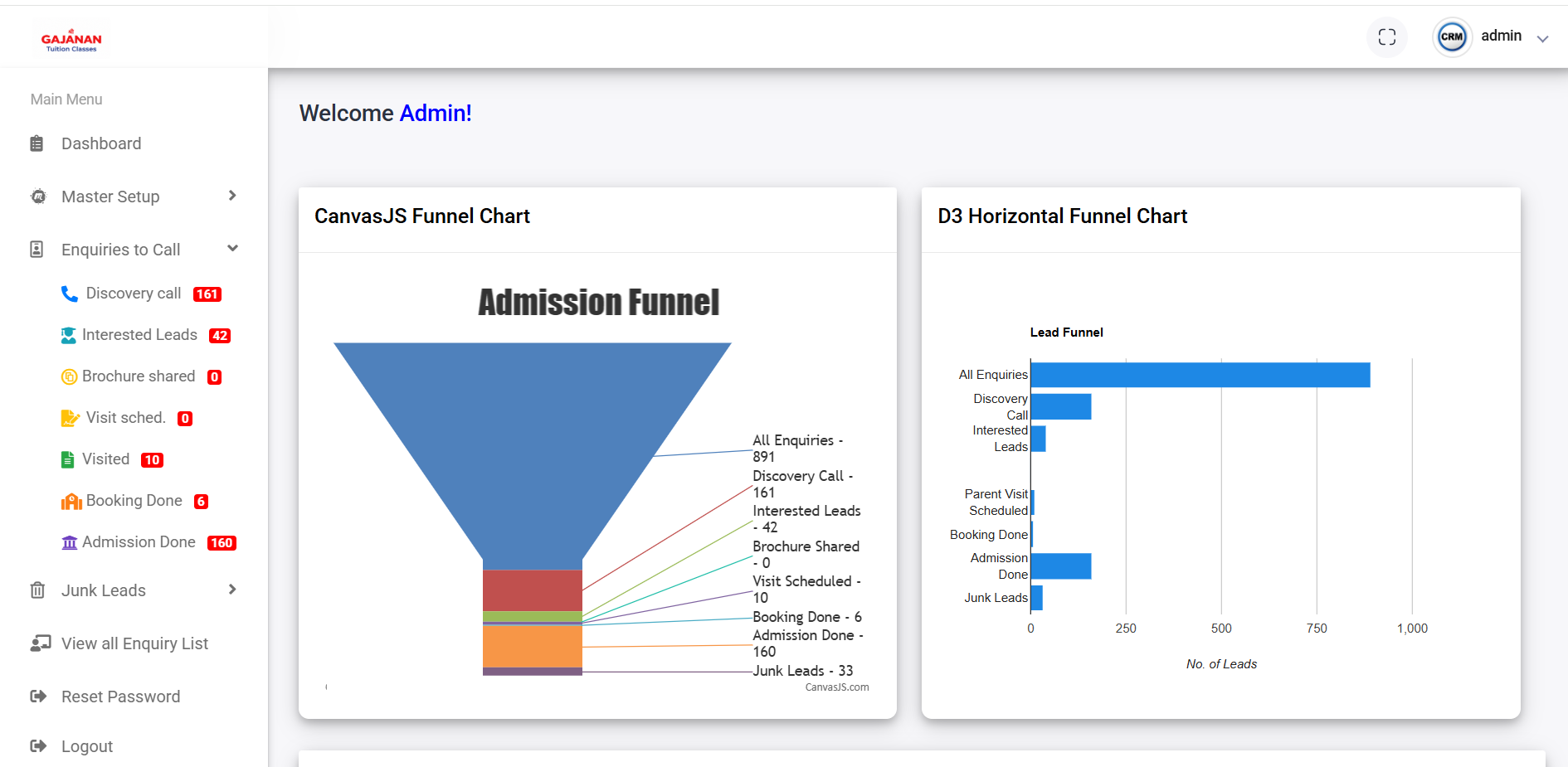Log out via Logout link
Viewport: 1568px width, 767px height.
click(x=87, y=746)
